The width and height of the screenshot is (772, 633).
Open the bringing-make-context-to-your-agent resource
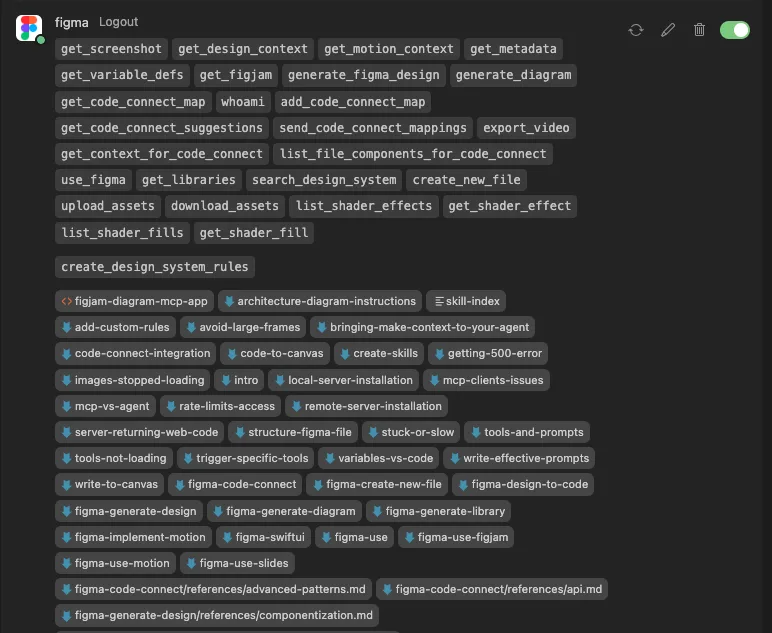tap(422, 327)
